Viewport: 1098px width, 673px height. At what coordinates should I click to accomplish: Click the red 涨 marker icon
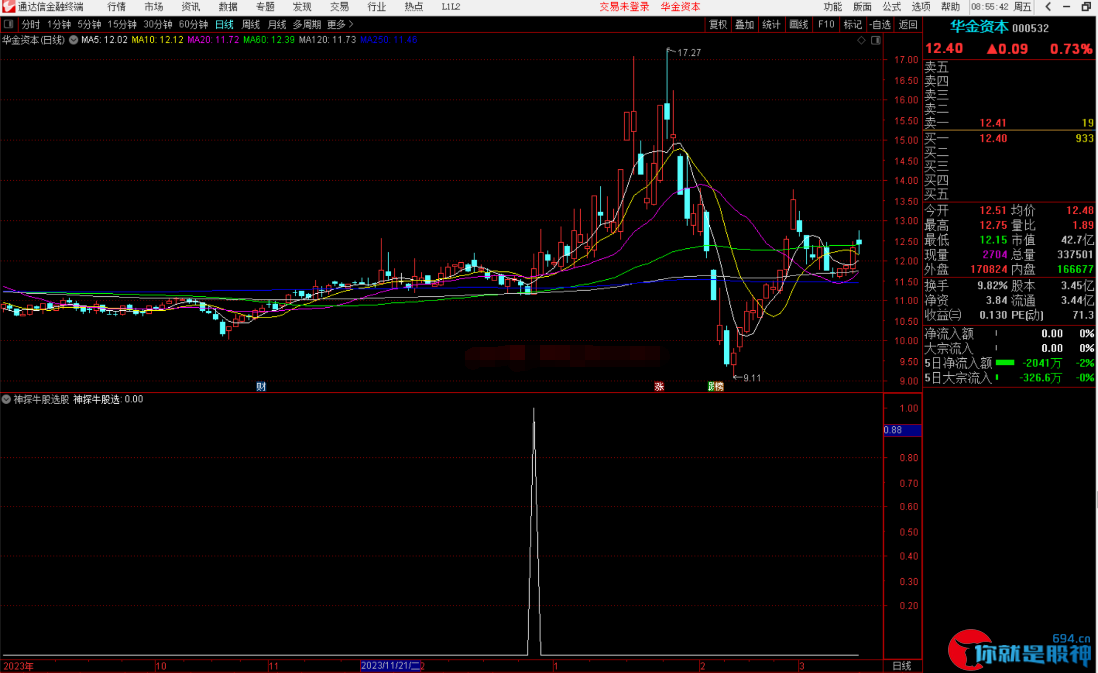(x=659, y=386)
